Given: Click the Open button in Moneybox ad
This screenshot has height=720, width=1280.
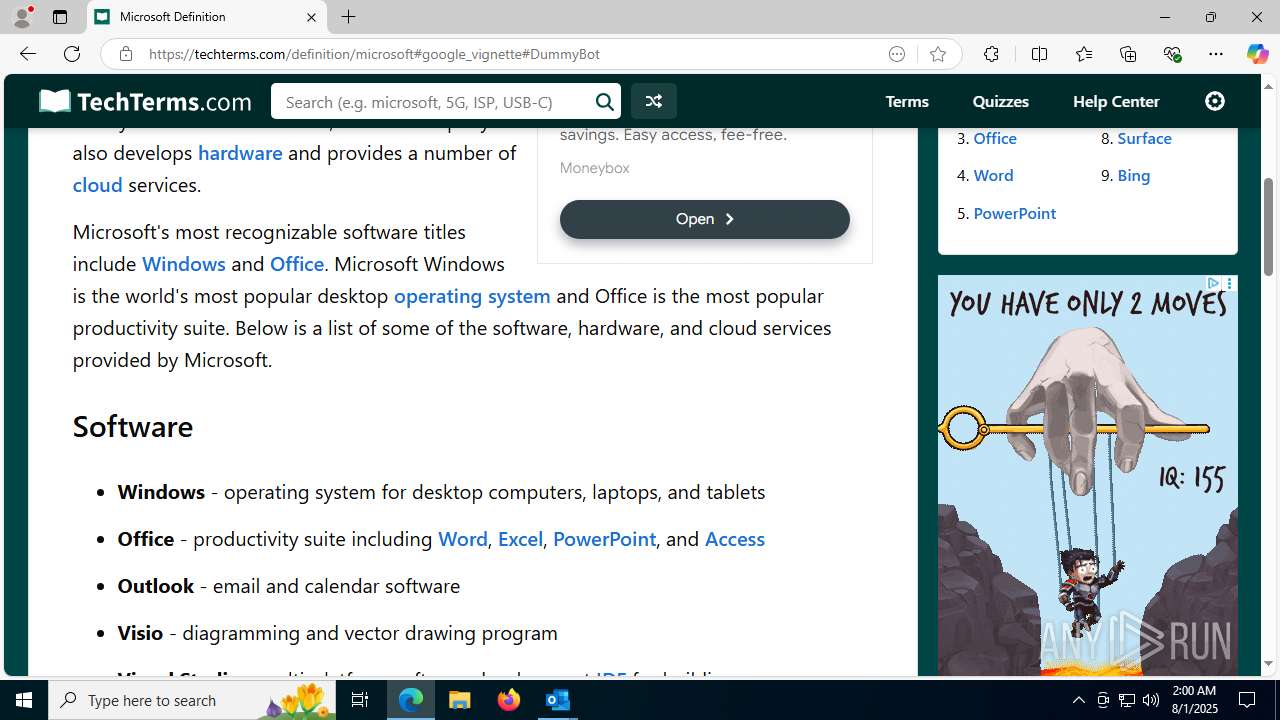Looking at the screenshot, I should (704, 219).
